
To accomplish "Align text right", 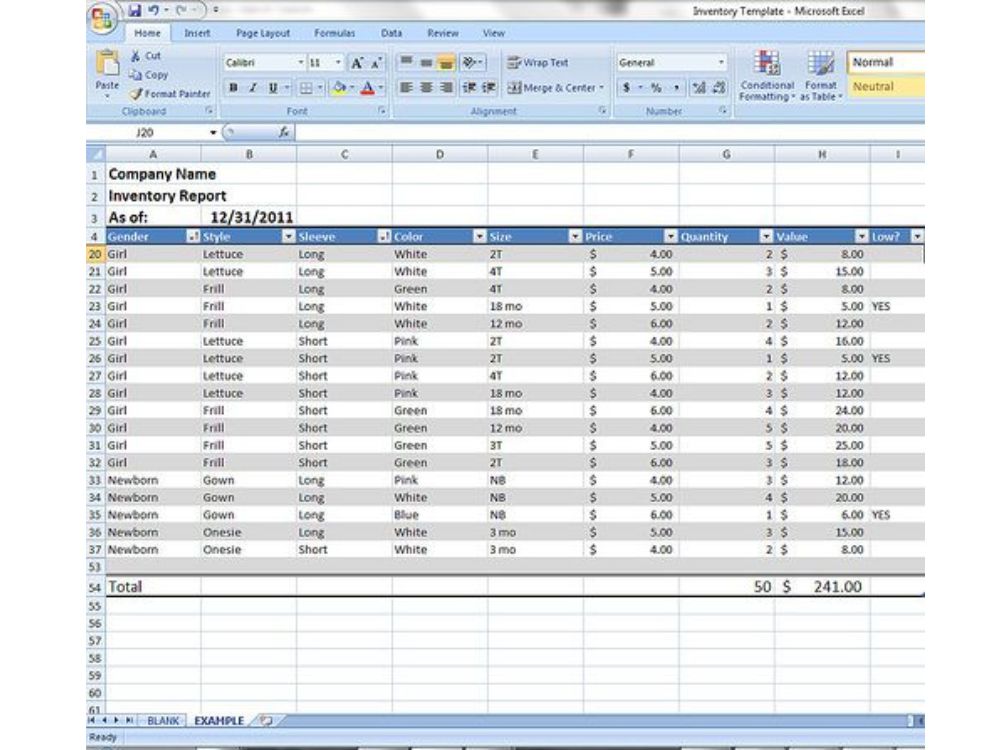I will (446, 88).
